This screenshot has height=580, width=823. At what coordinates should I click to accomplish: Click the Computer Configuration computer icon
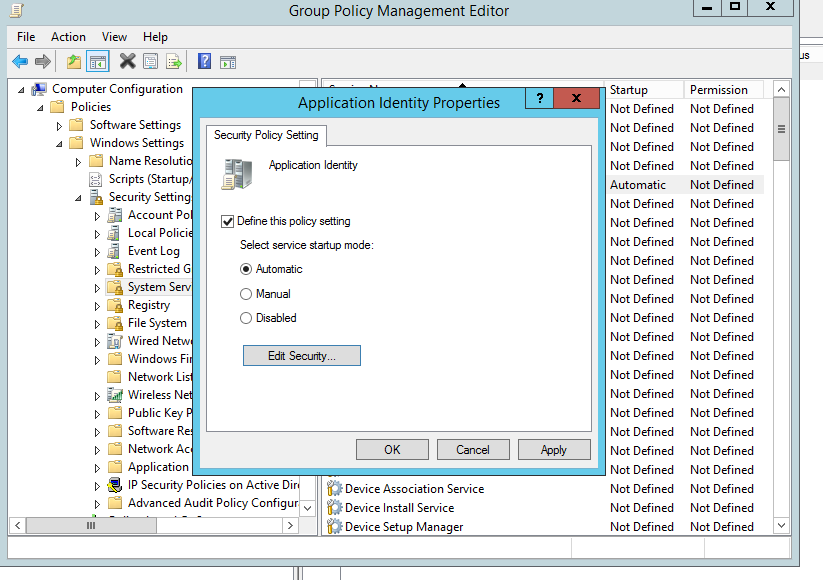(x=39, y=89)
